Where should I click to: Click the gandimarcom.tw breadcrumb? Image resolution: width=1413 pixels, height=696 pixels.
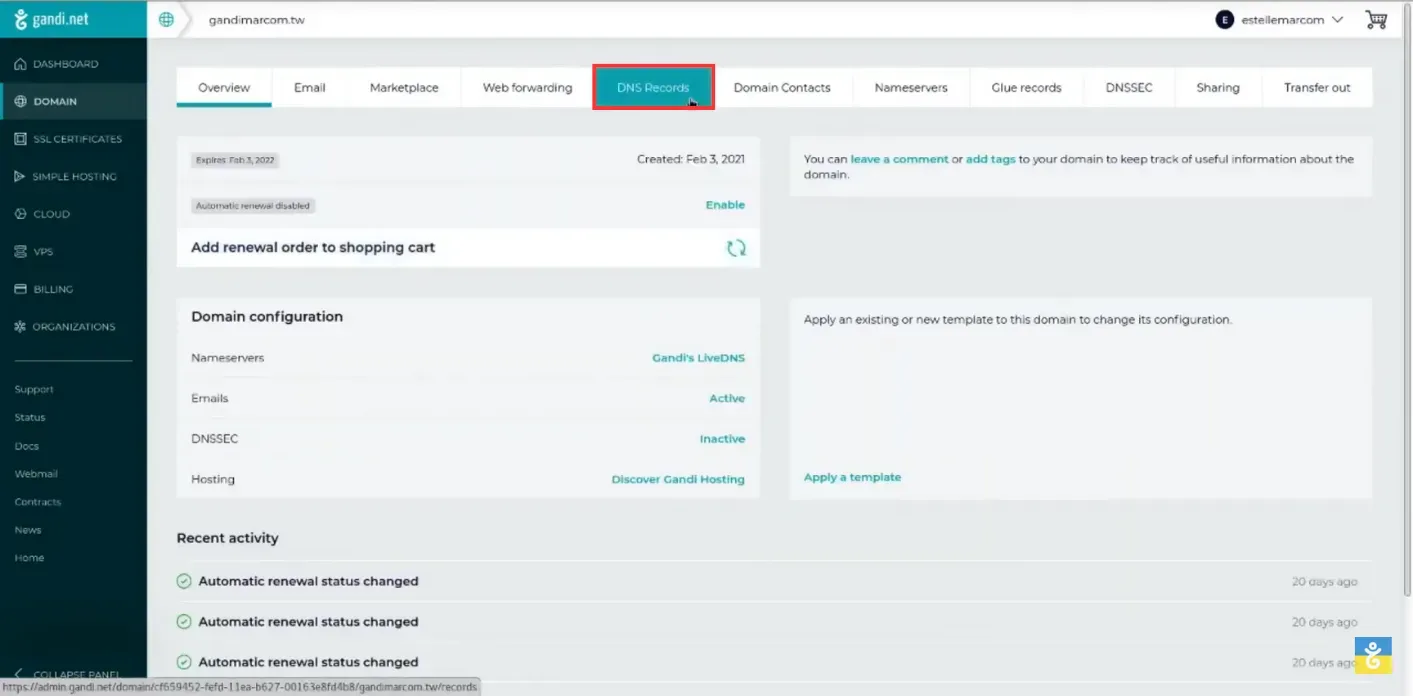point(257,20)
